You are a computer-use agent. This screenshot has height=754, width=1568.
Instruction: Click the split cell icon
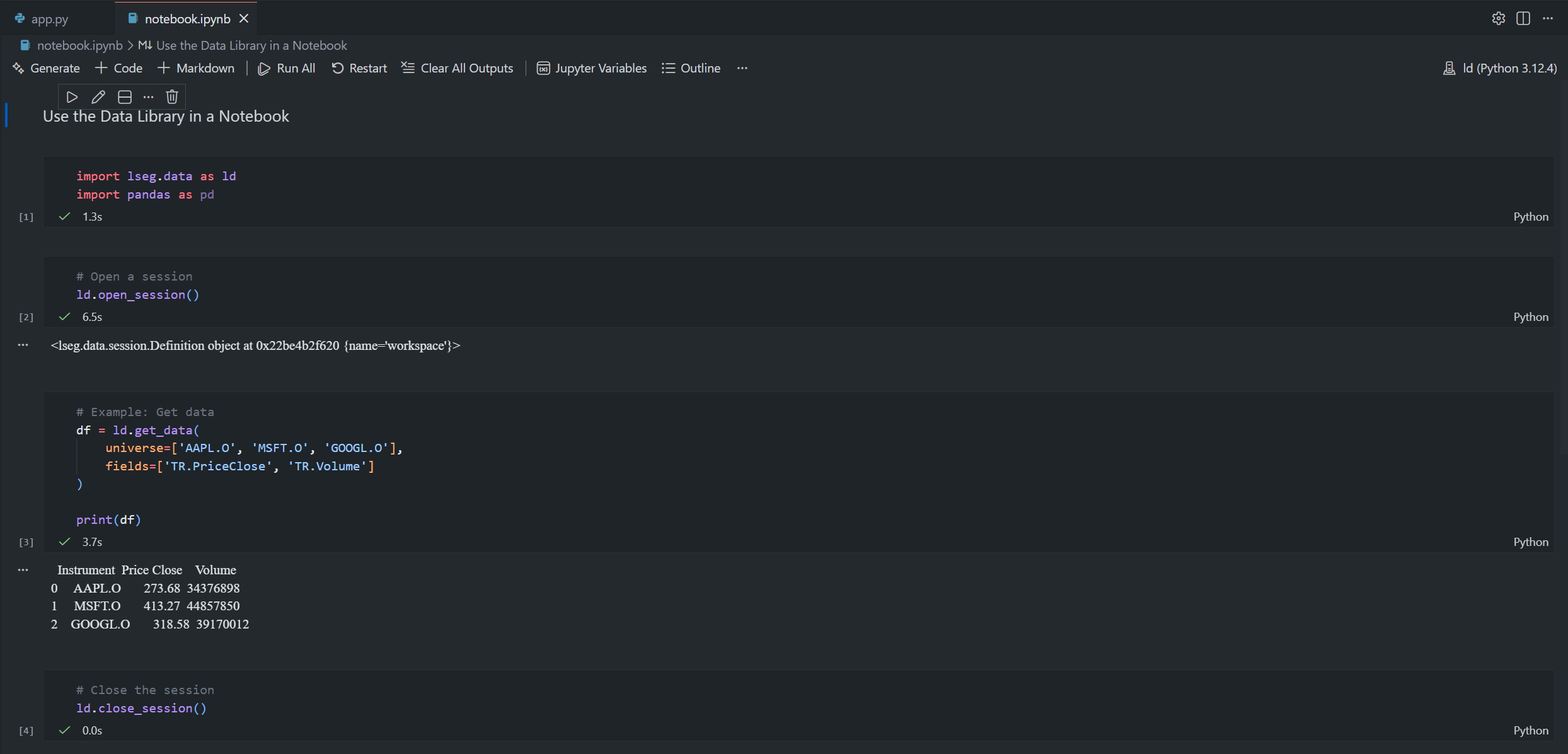pyautogui.click(x=125, y=97)
